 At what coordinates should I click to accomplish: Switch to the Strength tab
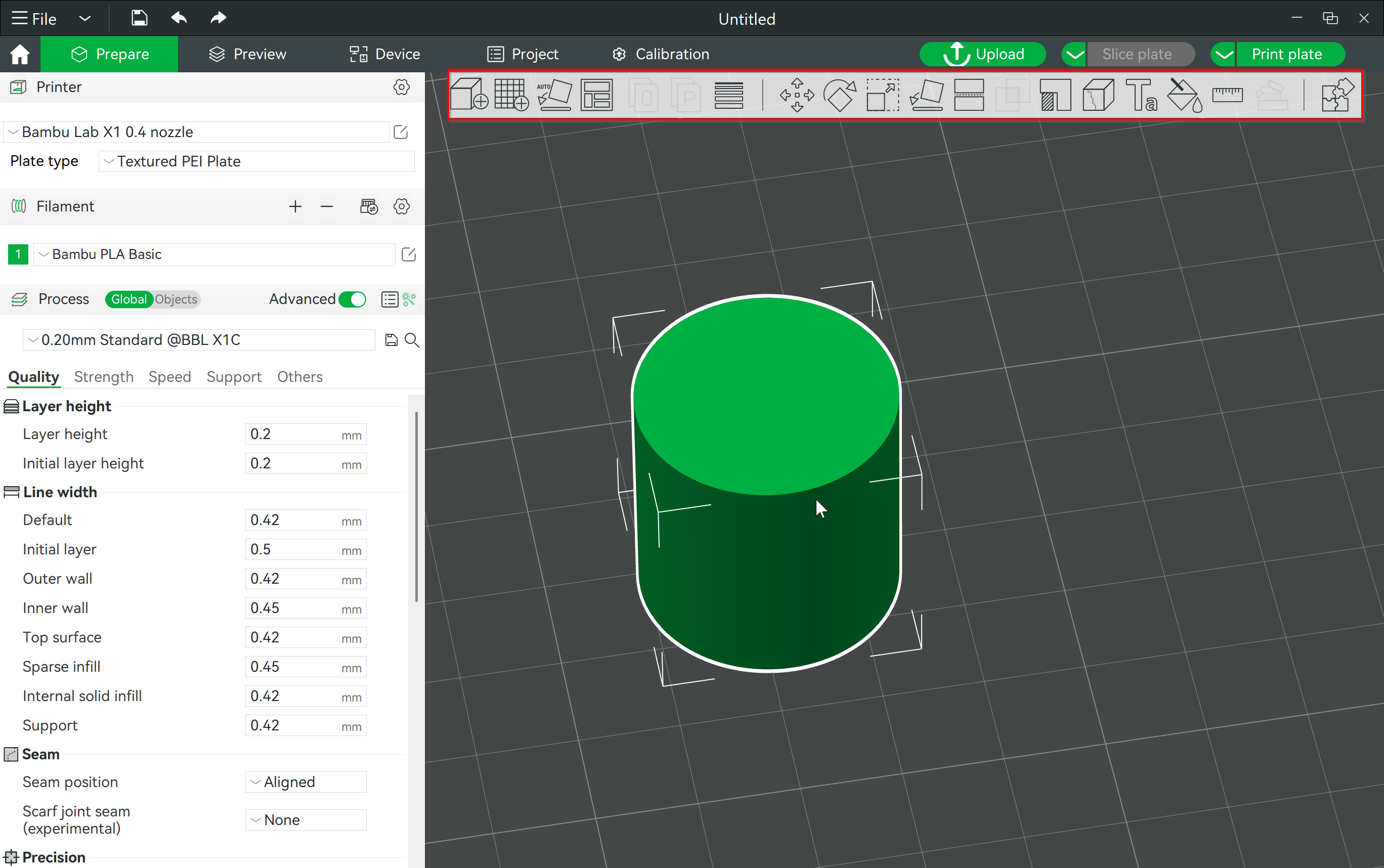(103, 376)
